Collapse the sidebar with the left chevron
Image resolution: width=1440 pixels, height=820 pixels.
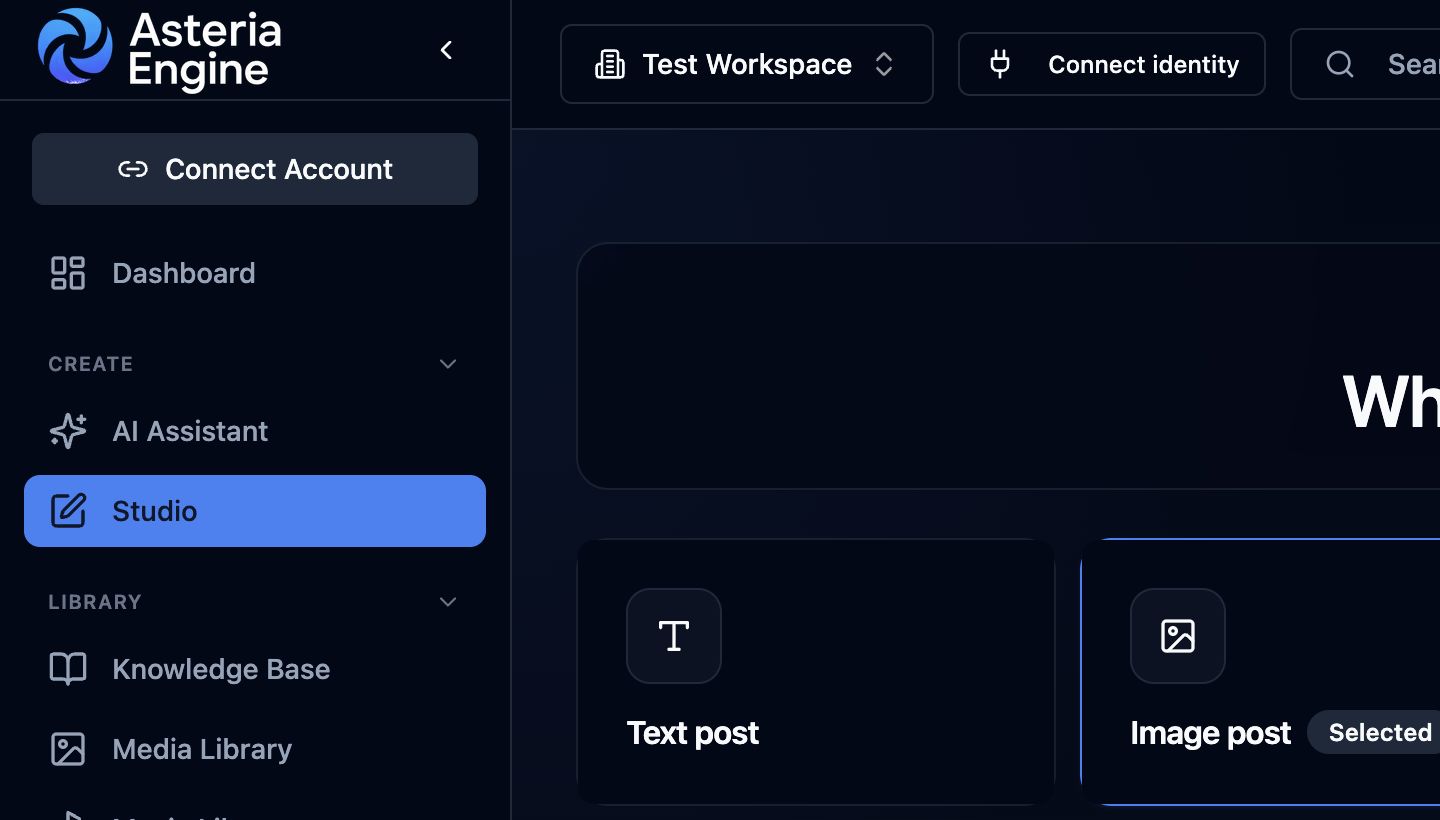447,50
